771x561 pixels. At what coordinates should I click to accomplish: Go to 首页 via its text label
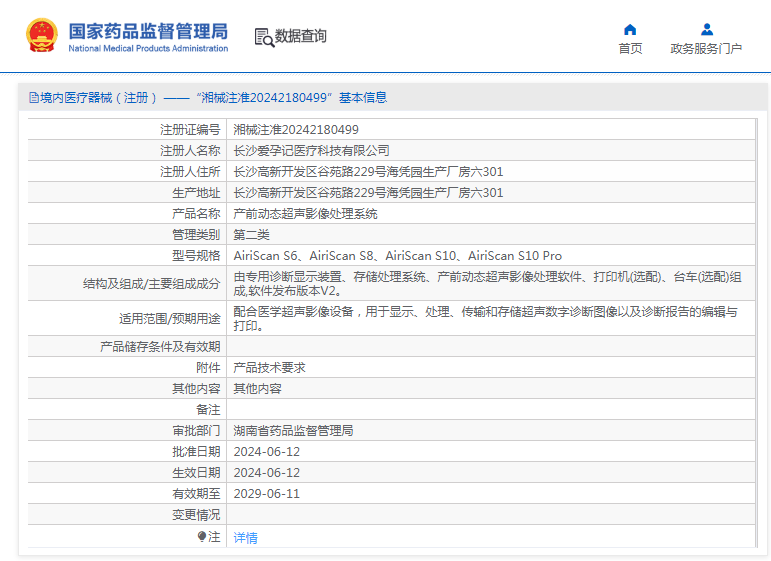[630, 49]
